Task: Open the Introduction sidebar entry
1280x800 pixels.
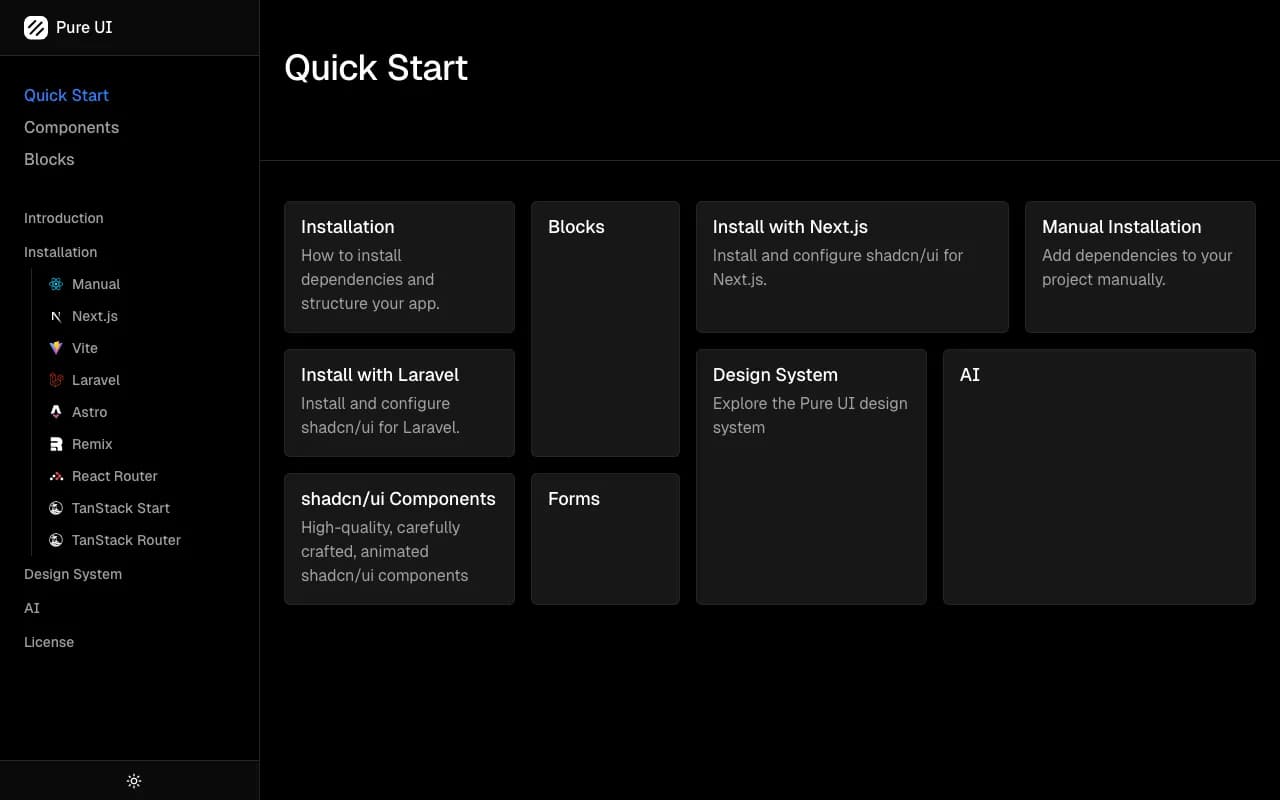Action: pyautogui.click(x=63, y=218)
